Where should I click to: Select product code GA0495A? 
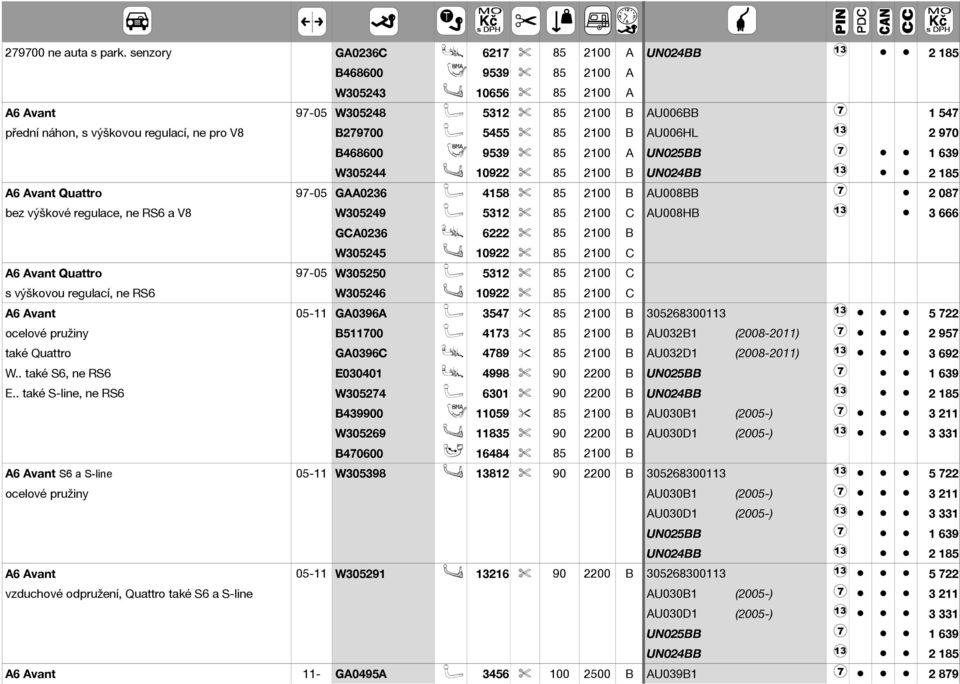click(361, 674)
